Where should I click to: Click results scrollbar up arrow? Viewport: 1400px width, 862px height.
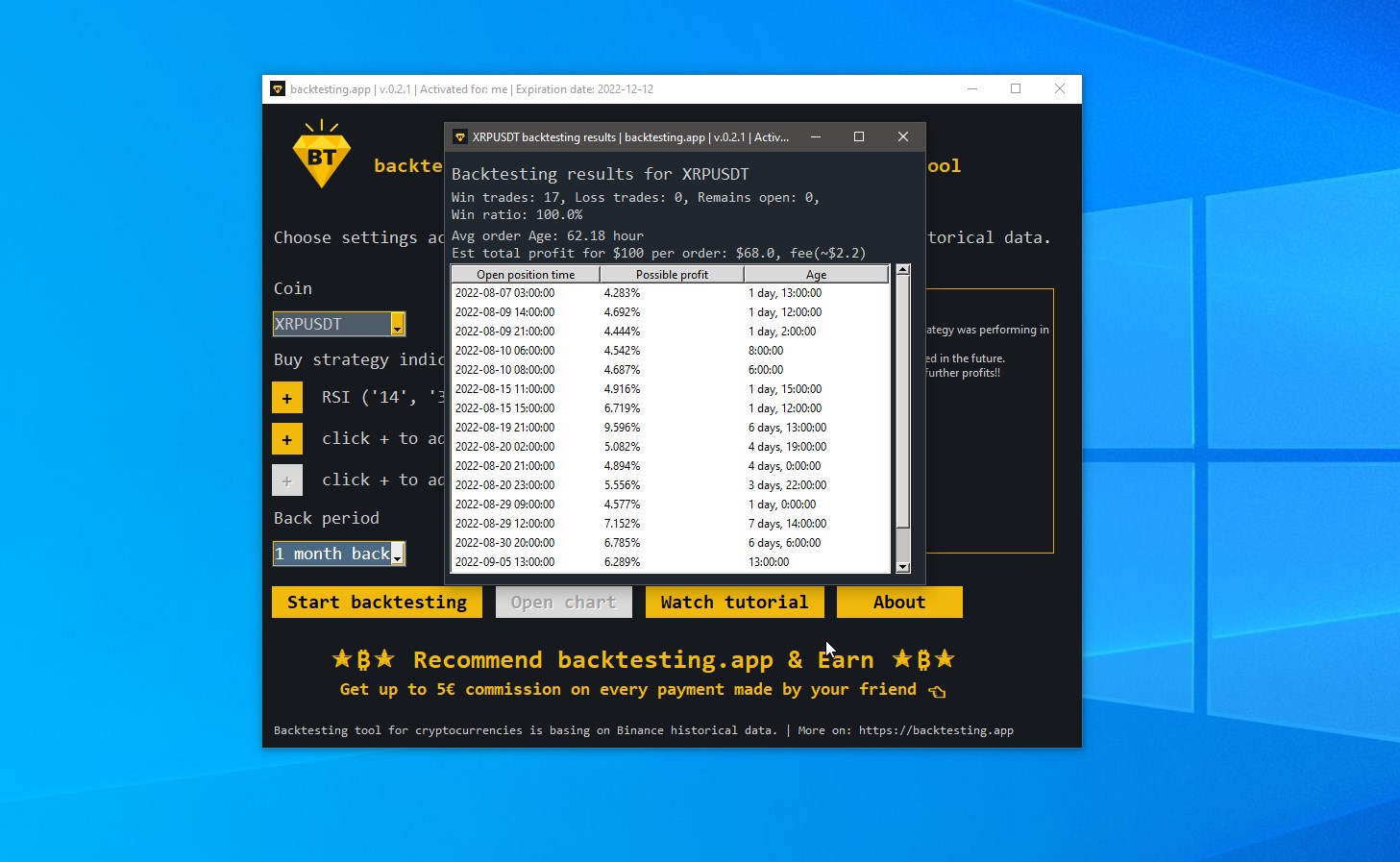tap(902, 270)
